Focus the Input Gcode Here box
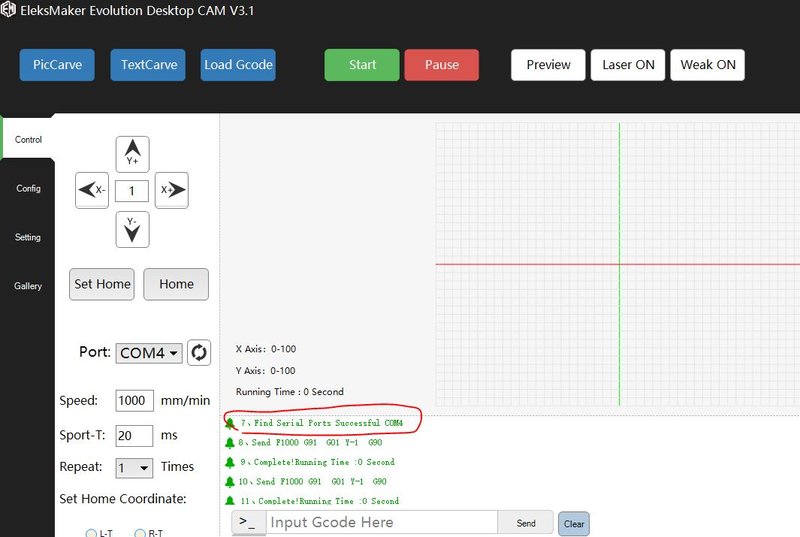The height and width of the screenshot is (537, 800). click(x=382, y=522)
